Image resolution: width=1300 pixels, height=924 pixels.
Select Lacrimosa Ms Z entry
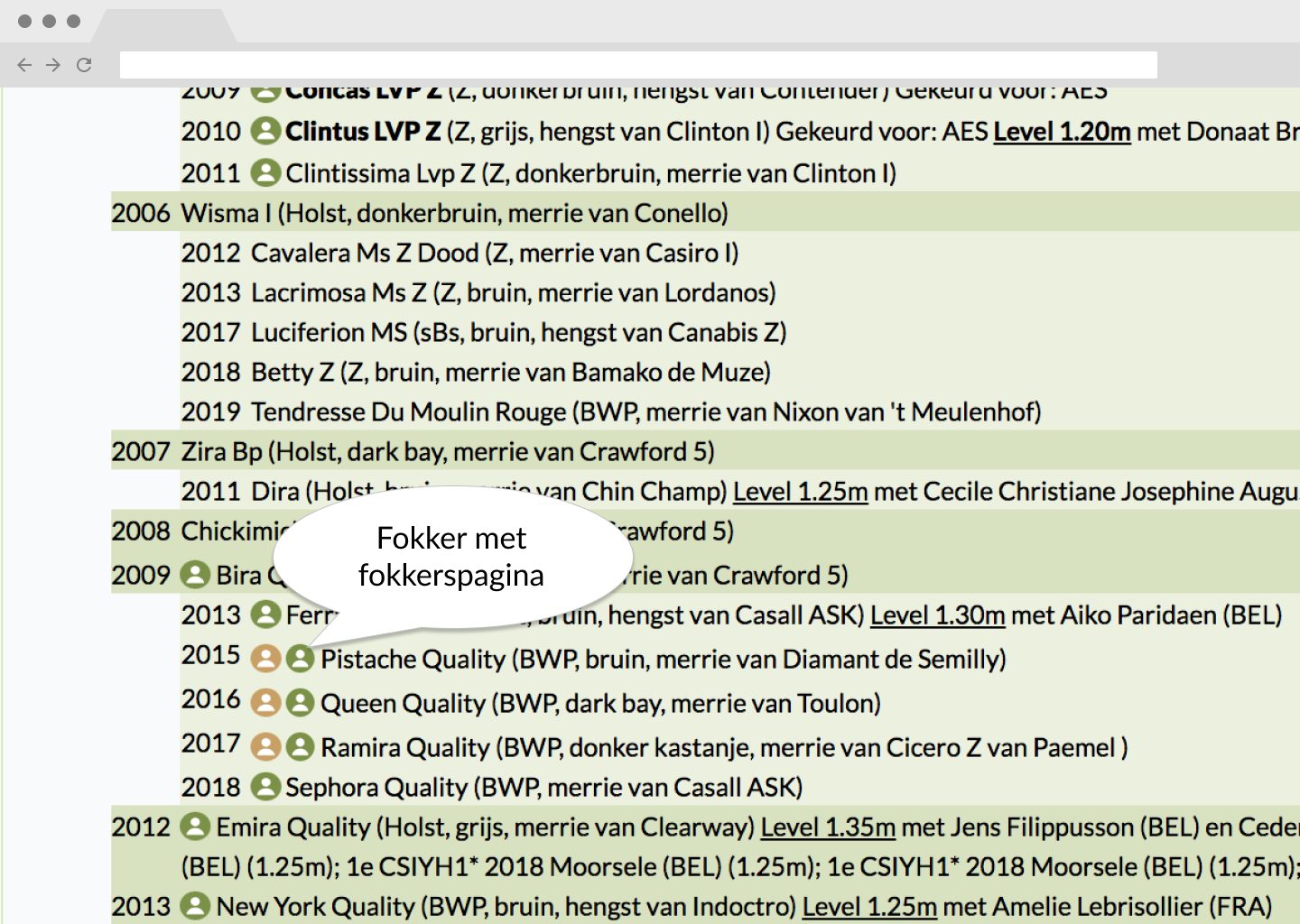[514, 292]
